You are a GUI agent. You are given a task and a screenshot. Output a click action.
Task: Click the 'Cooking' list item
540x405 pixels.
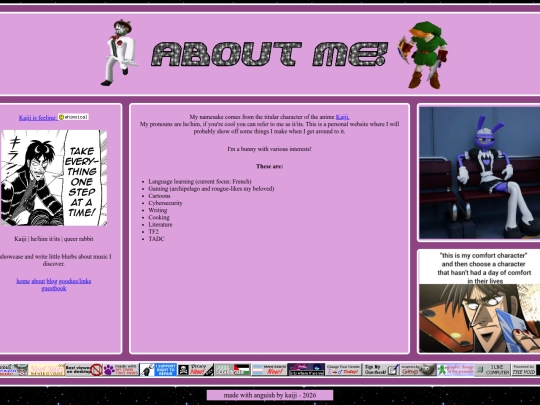point(159,217)
